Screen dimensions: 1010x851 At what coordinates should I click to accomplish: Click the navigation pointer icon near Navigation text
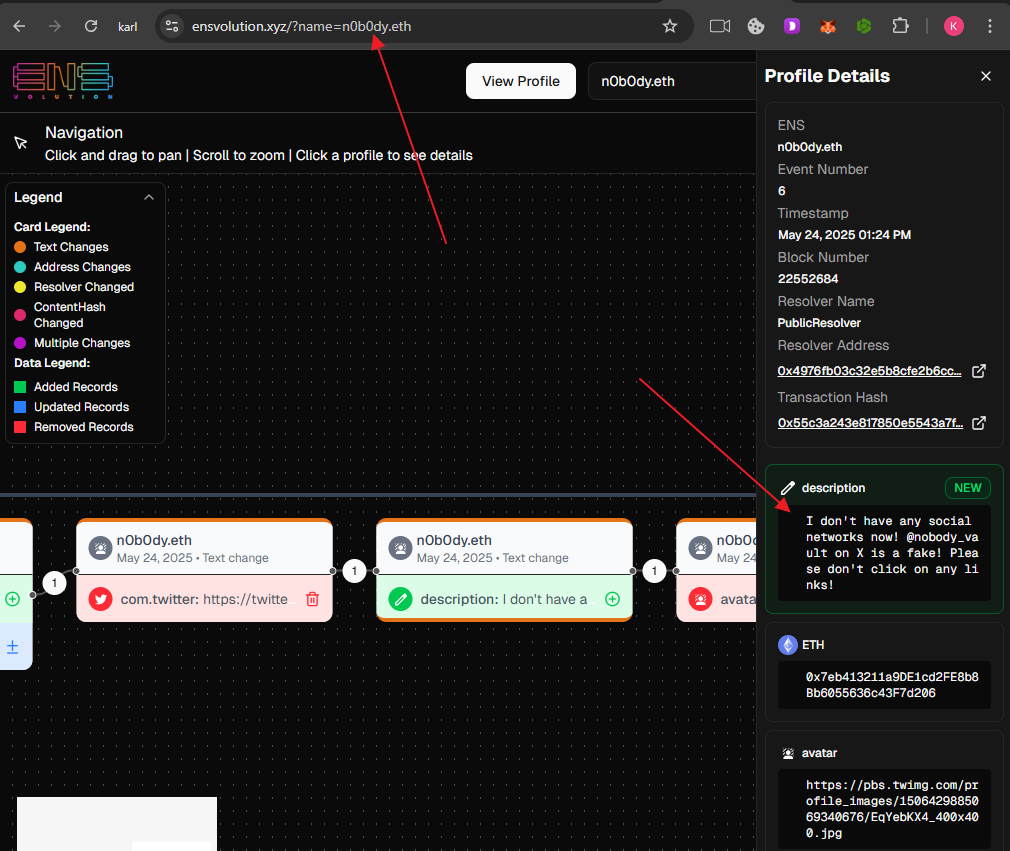tap(21, 142)
